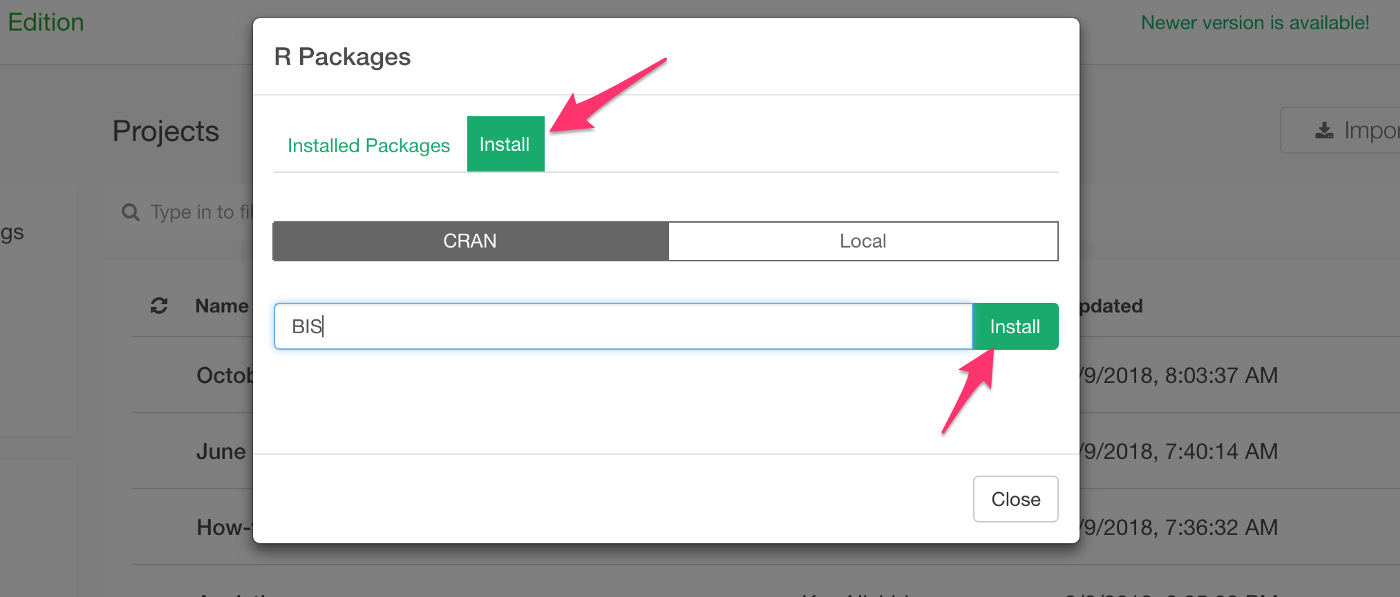Focus the "Type in to filter" search box
The width and height of the screenshot is (1400, 597).
click(x=200, y=212)
